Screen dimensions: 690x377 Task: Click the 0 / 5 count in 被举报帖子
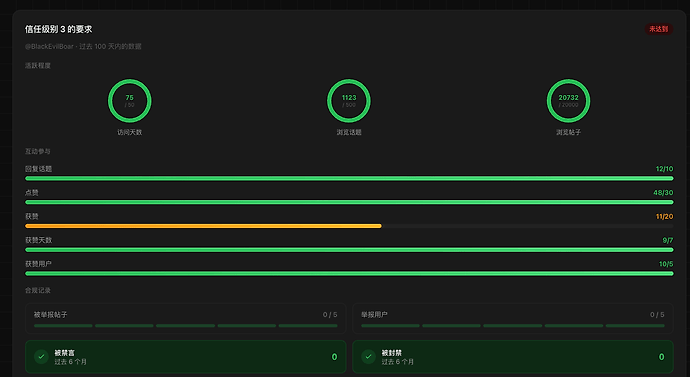pyautogui.click(x=330, y=315)
